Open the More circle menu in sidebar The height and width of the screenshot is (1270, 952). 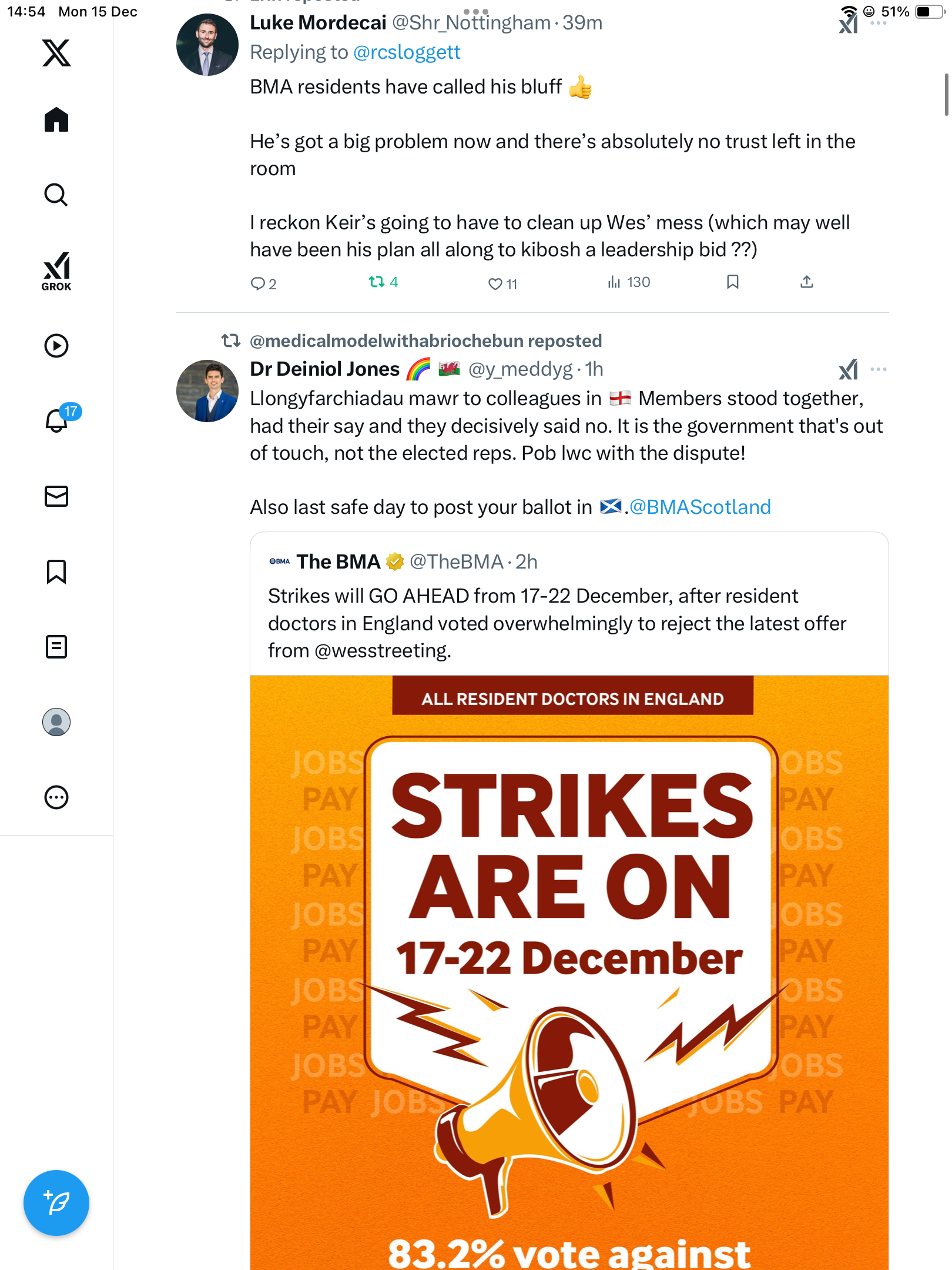(56, 797)
